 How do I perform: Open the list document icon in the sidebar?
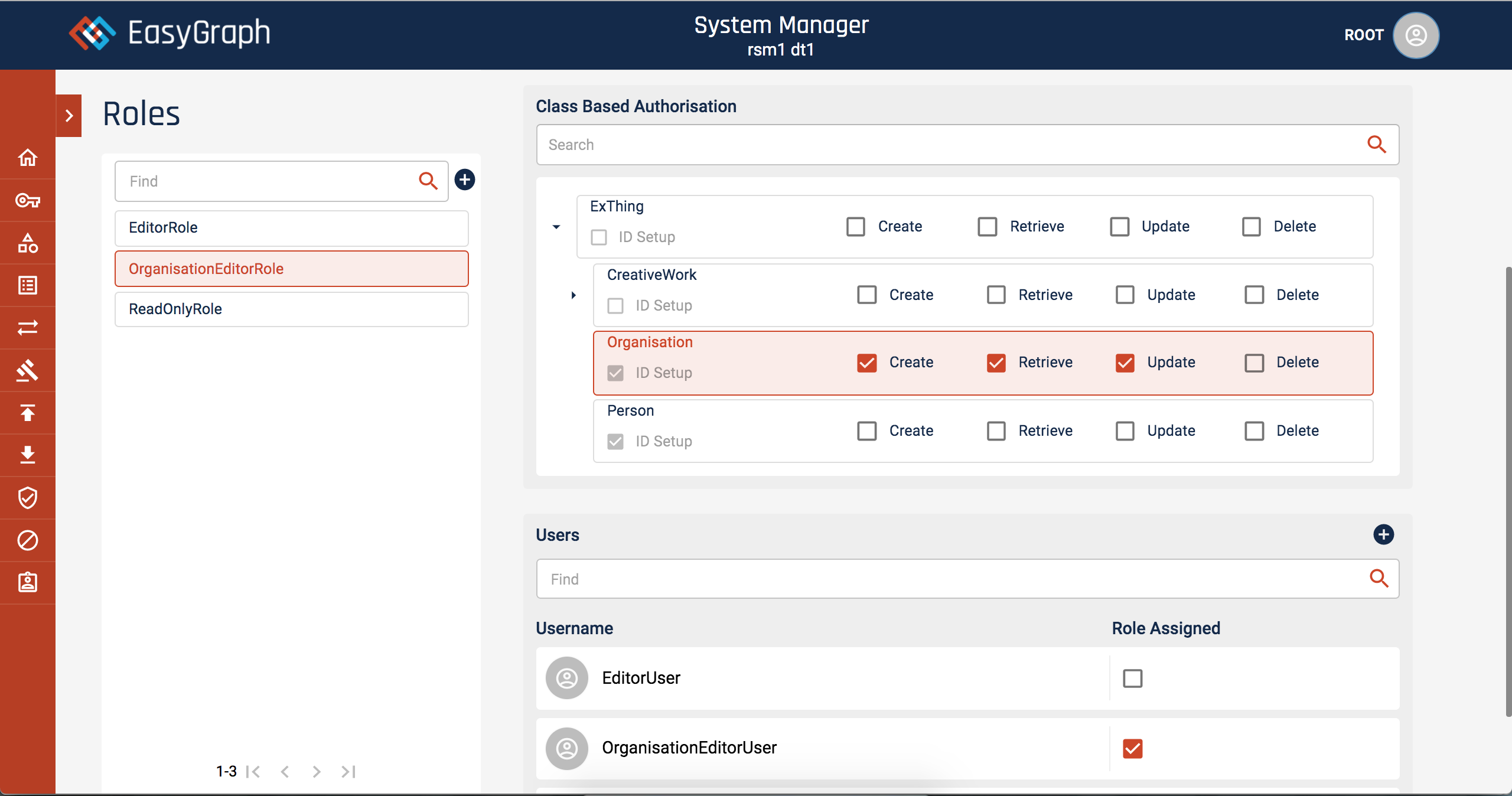tap(28, 285)
